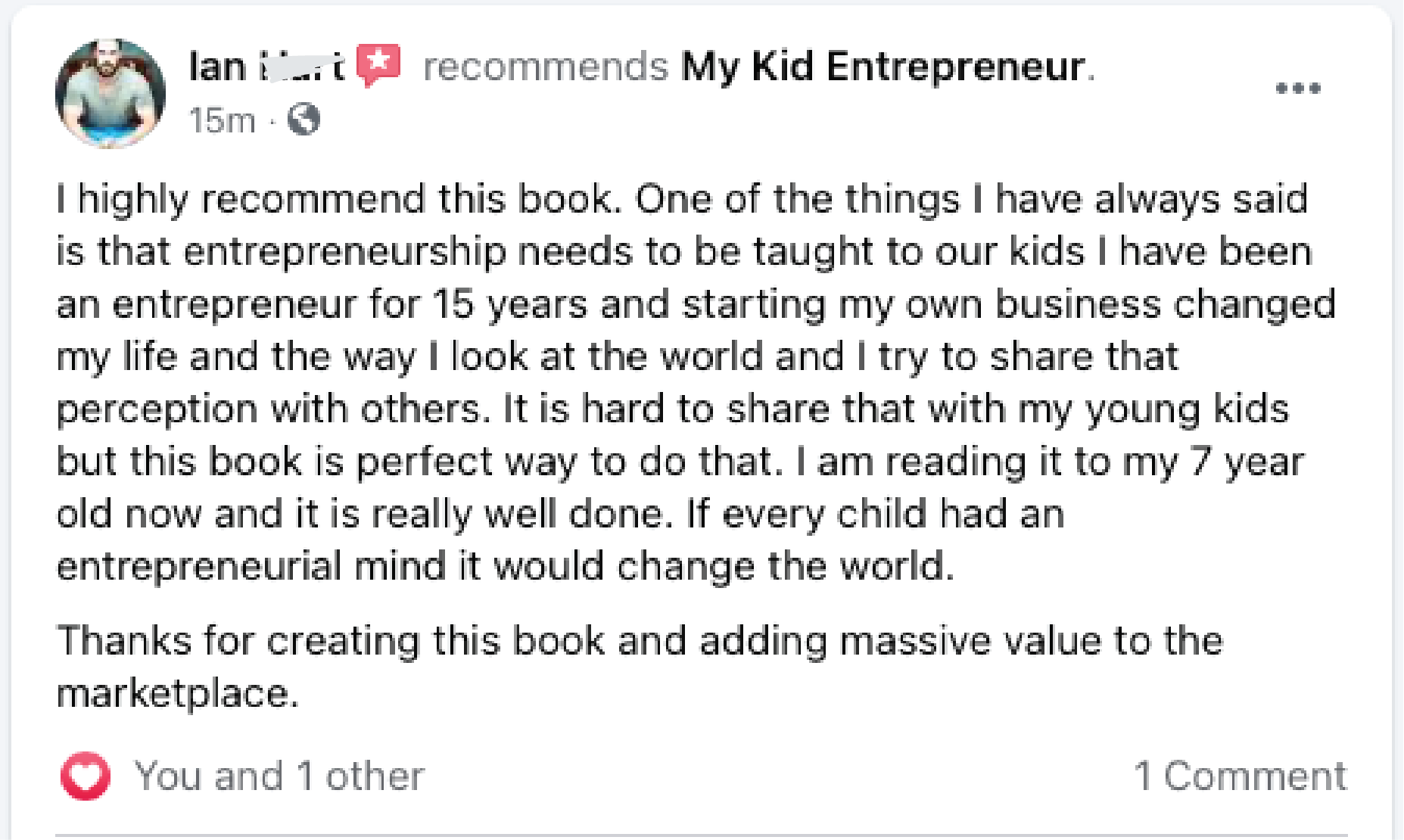The height and width of the screenshot is (840, 1404).
Task: Open the My Kid Entrepreneur page
Action: pos(883,67)
